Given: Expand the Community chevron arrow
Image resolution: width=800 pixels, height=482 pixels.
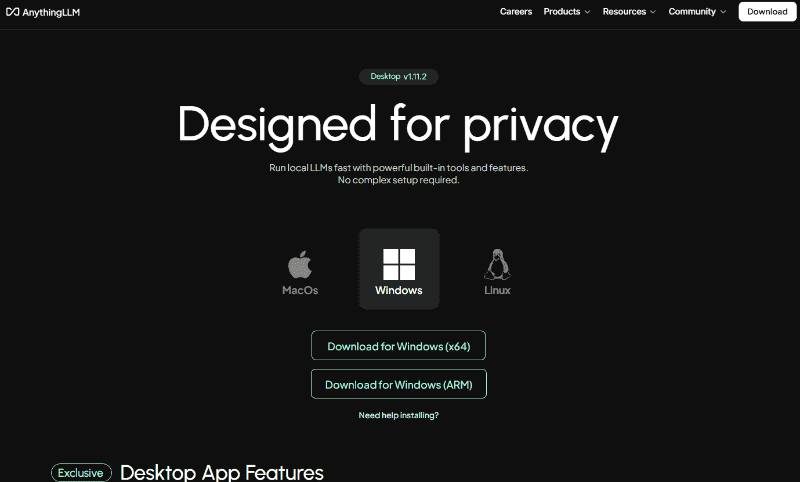Looking at the screenshot, I should pos(723,12).
